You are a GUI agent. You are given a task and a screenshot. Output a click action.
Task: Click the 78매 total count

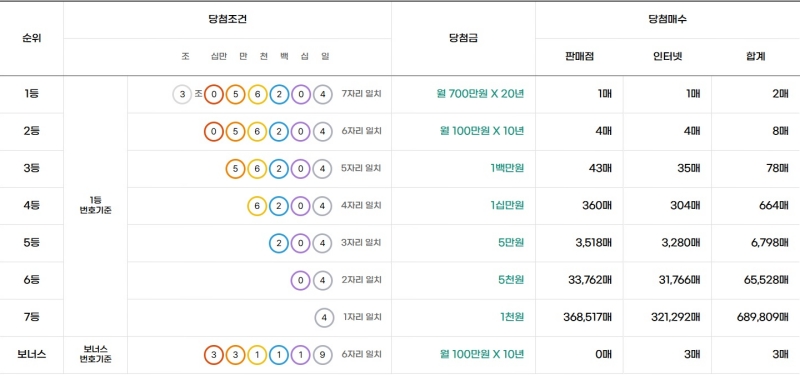pyautogui.click(x=777, y=168)
